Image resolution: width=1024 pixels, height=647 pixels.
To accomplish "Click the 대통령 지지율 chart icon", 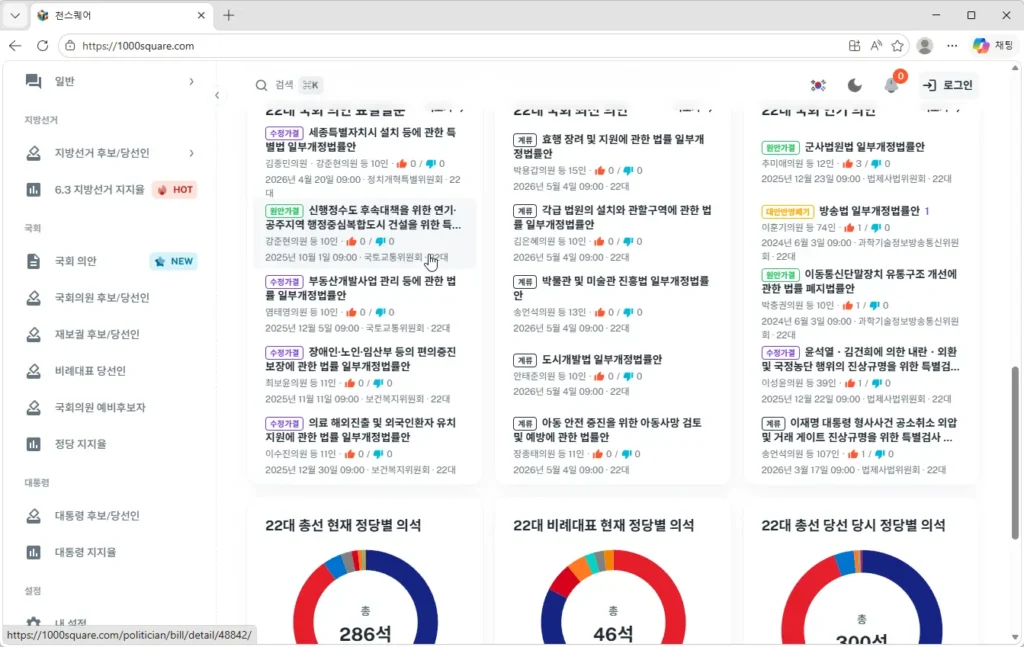I will tap(33, 552).
